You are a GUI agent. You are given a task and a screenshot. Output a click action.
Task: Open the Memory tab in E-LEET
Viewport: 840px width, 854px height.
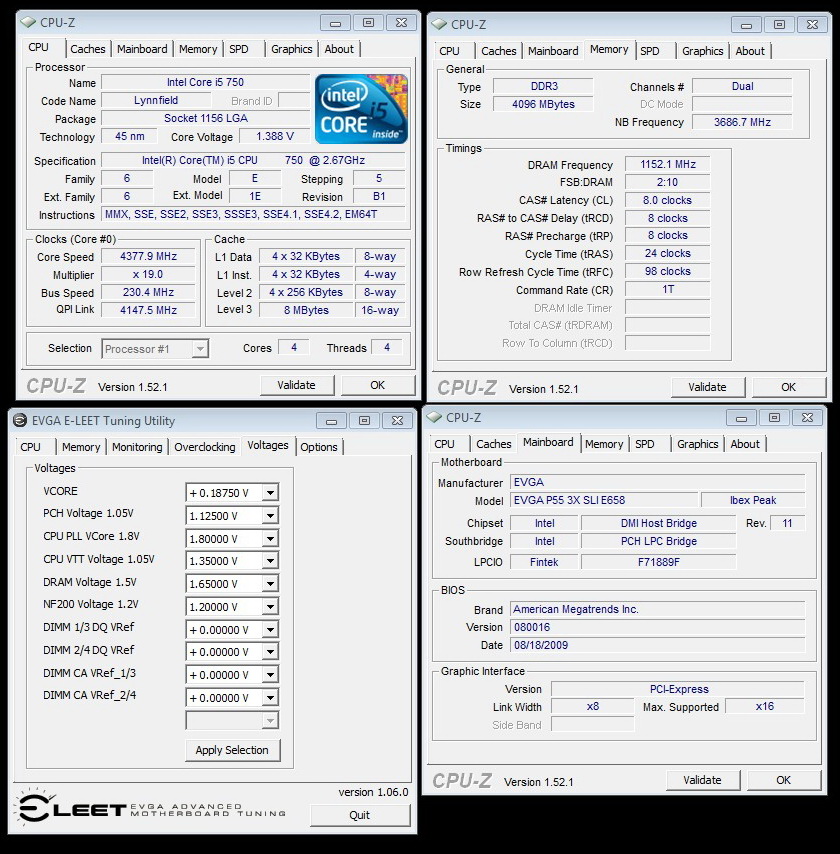pos(81,447)
